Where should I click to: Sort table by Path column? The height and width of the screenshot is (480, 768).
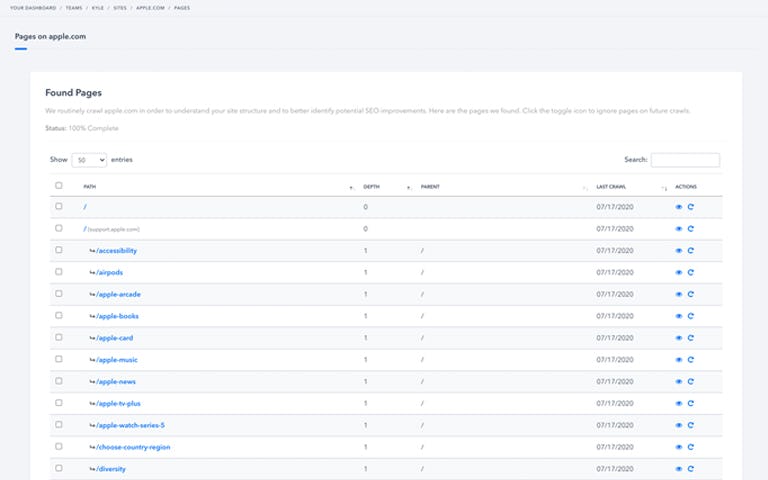90,187
